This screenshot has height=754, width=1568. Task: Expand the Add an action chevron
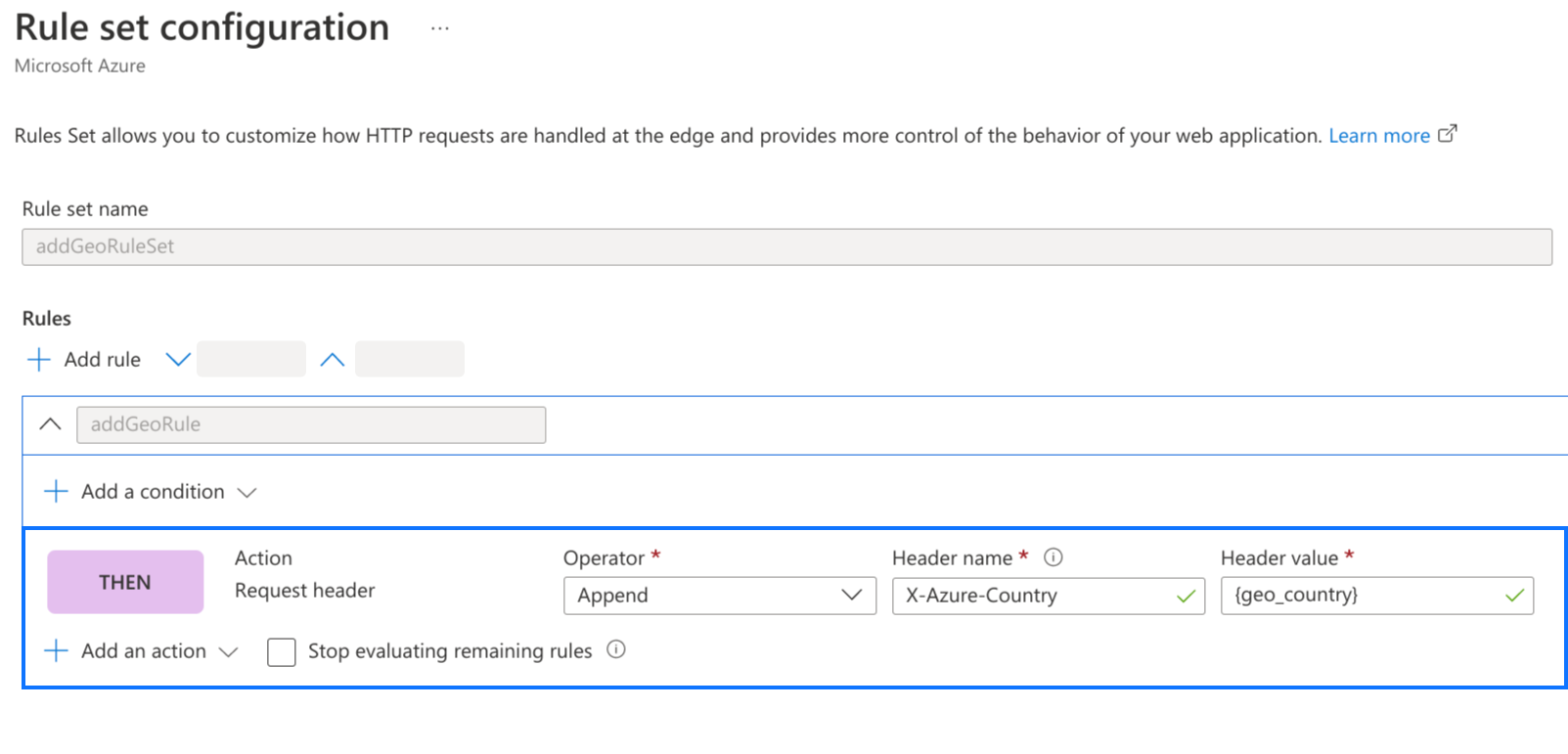(229, 652)
